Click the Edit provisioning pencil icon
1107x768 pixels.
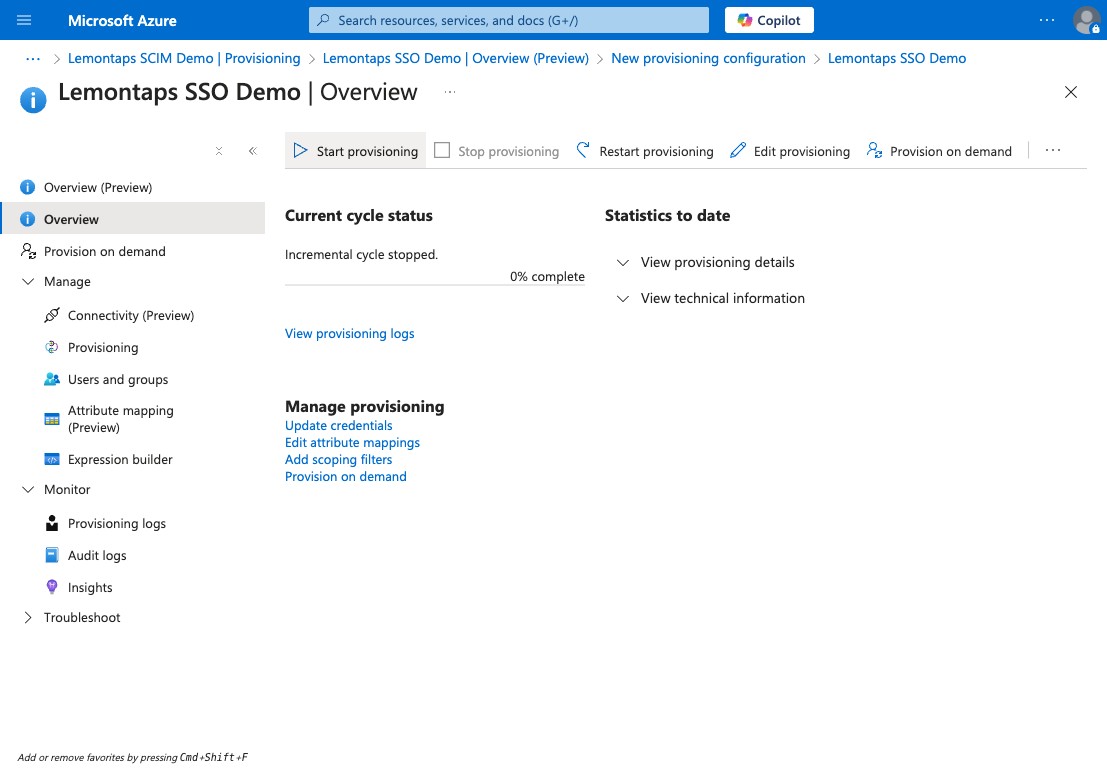(738, 150)
